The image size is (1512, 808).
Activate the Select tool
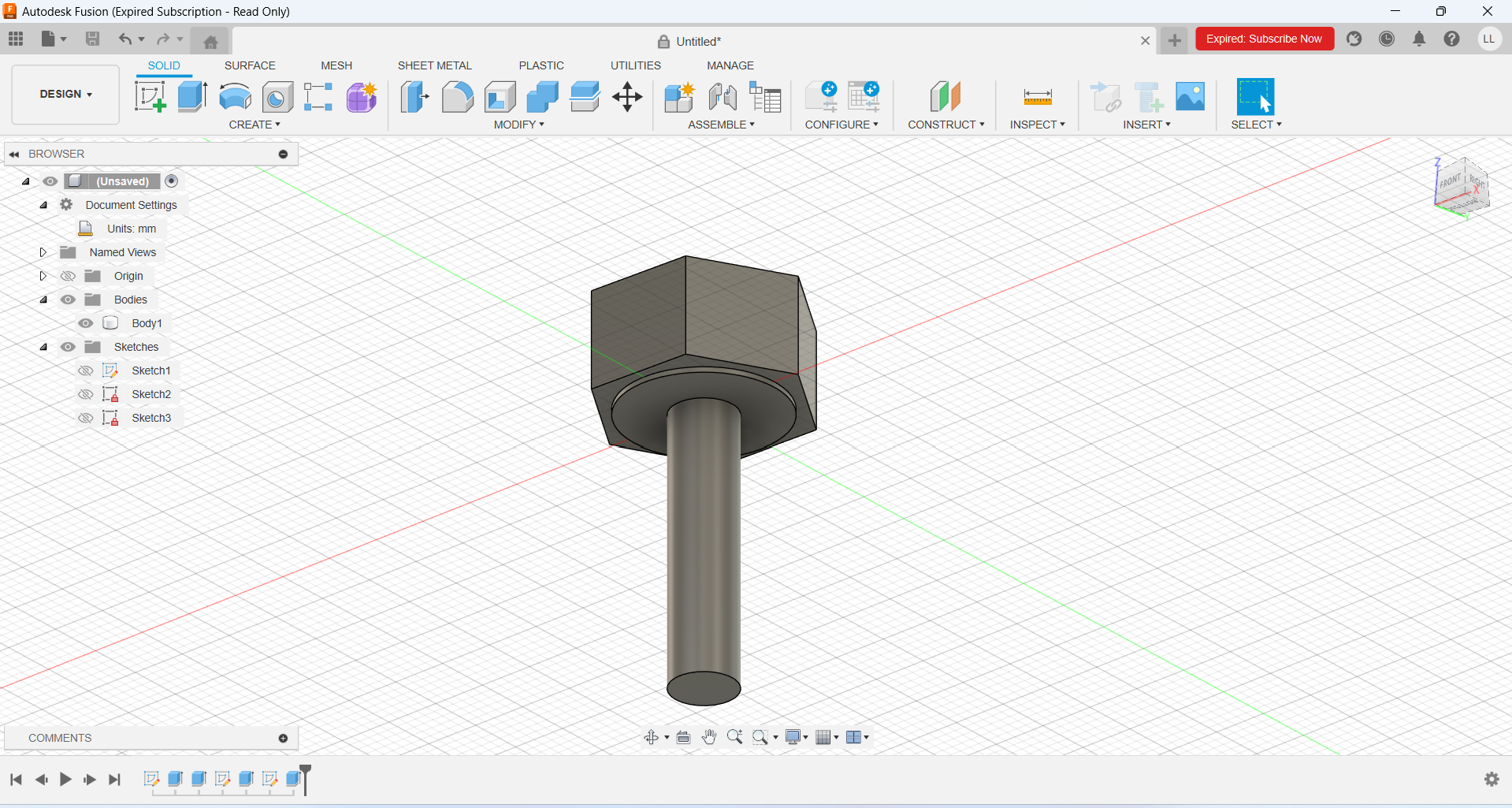pyautogui.click(x=1256, y=97)
